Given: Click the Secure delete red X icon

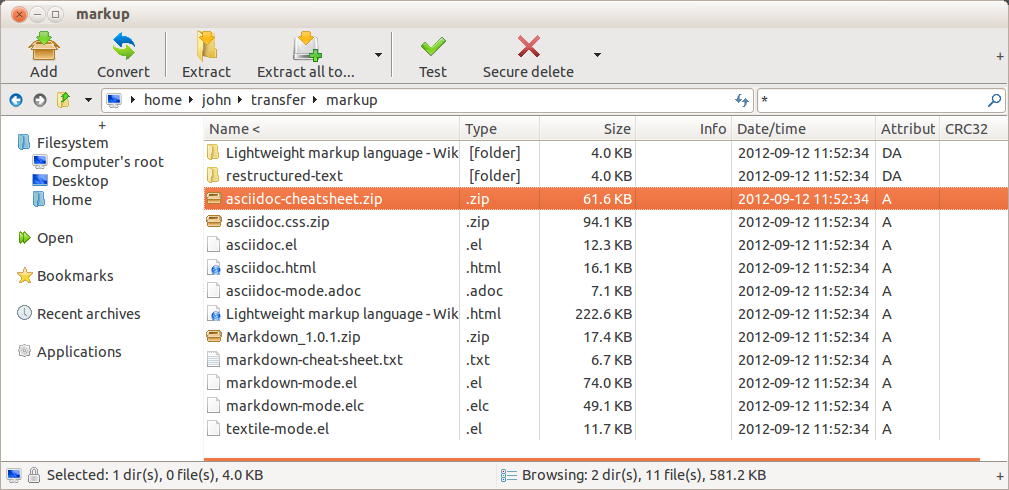Looking at the screenshot, I should (528, 47).
